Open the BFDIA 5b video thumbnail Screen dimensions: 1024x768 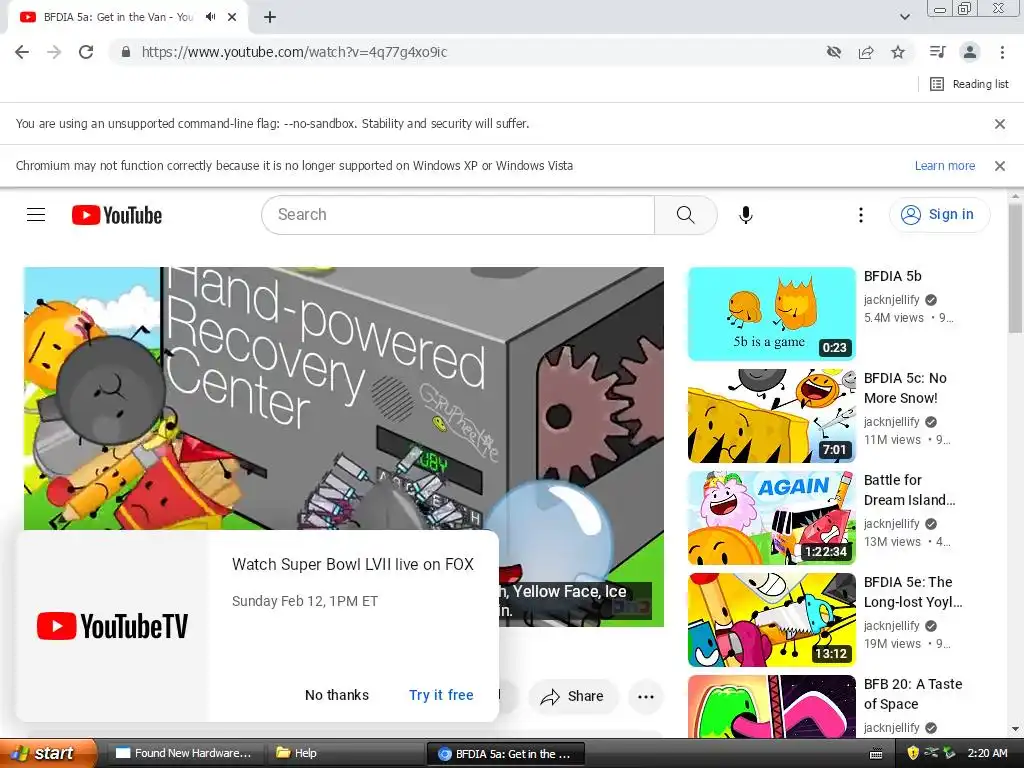pyautogui.click(x=771, y=313)
